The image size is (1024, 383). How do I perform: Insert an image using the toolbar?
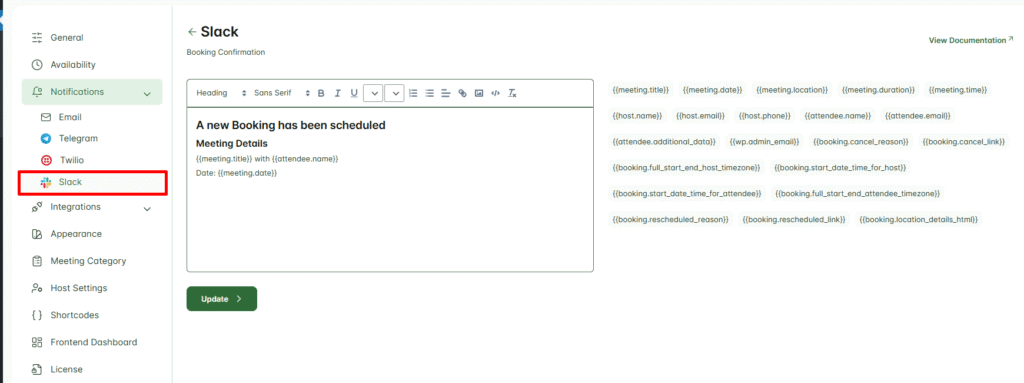coord(479,93)
